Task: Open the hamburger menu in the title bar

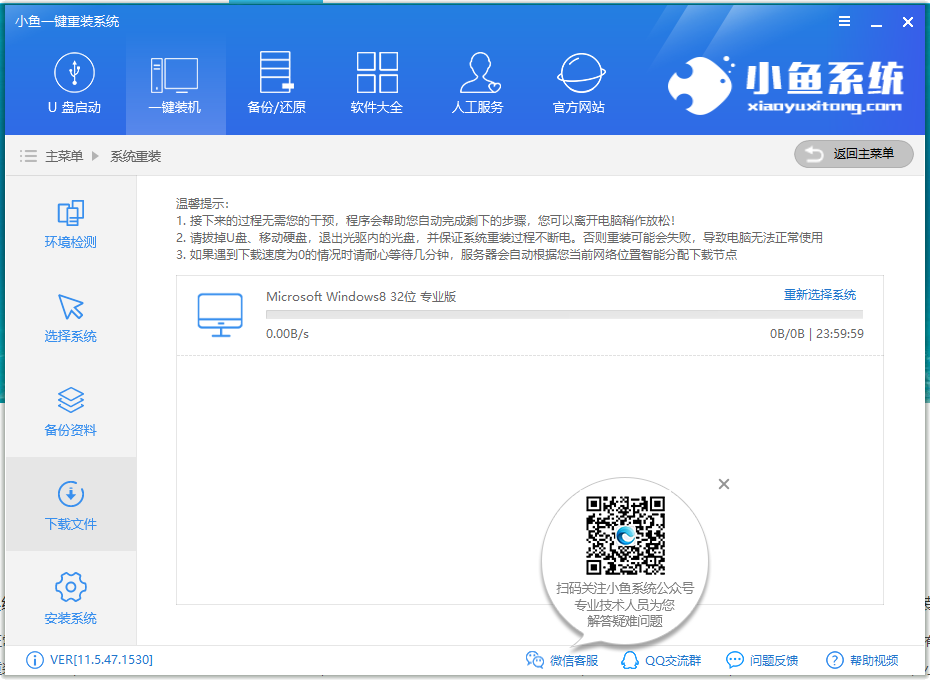Action: pos(845,21)
